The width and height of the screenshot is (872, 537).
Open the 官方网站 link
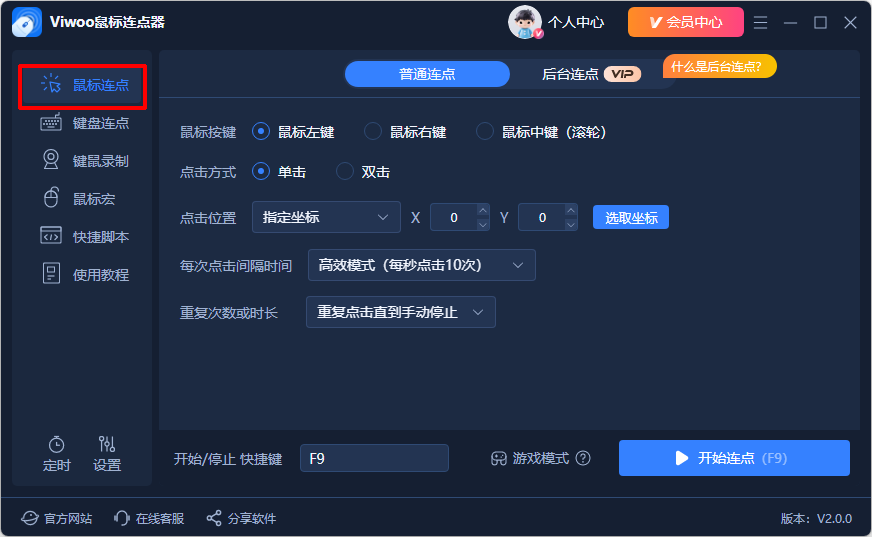(68, 519)
